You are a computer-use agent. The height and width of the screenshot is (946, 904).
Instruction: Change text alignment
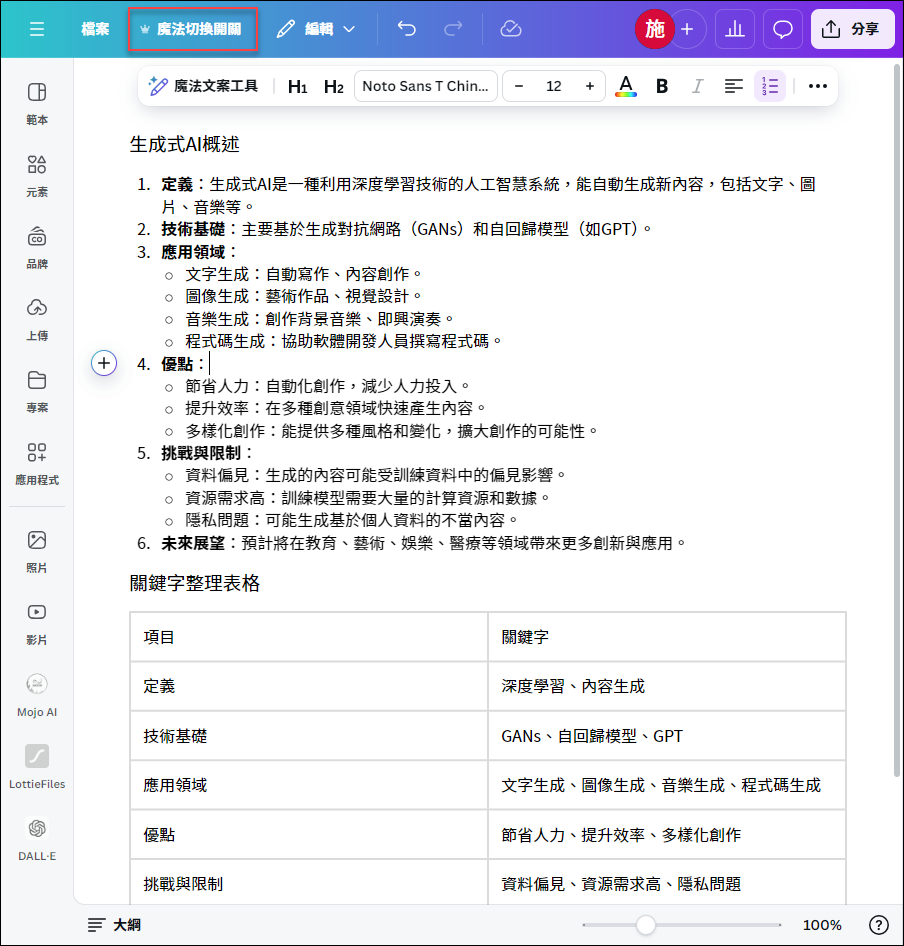point(734,86)
